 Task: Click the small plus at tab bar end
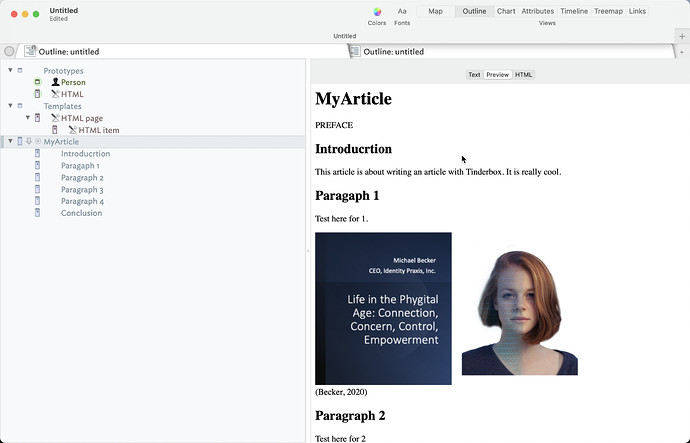(x=682, y=52)
